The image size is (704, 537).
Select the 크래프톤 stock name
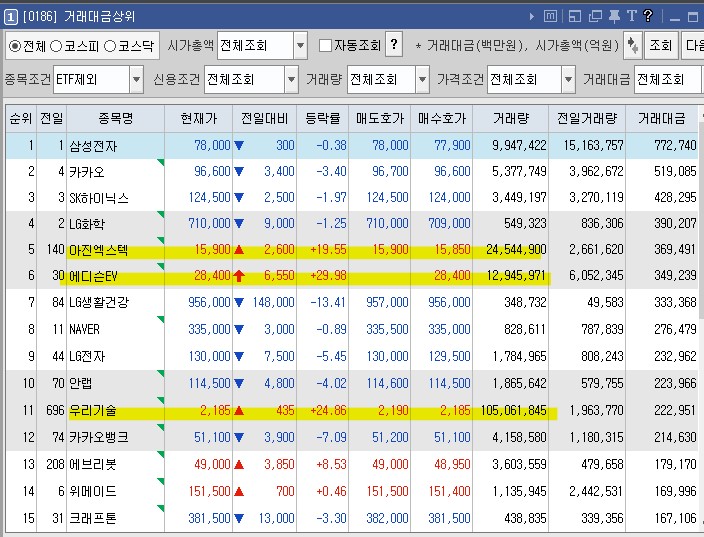pos(92,518)
